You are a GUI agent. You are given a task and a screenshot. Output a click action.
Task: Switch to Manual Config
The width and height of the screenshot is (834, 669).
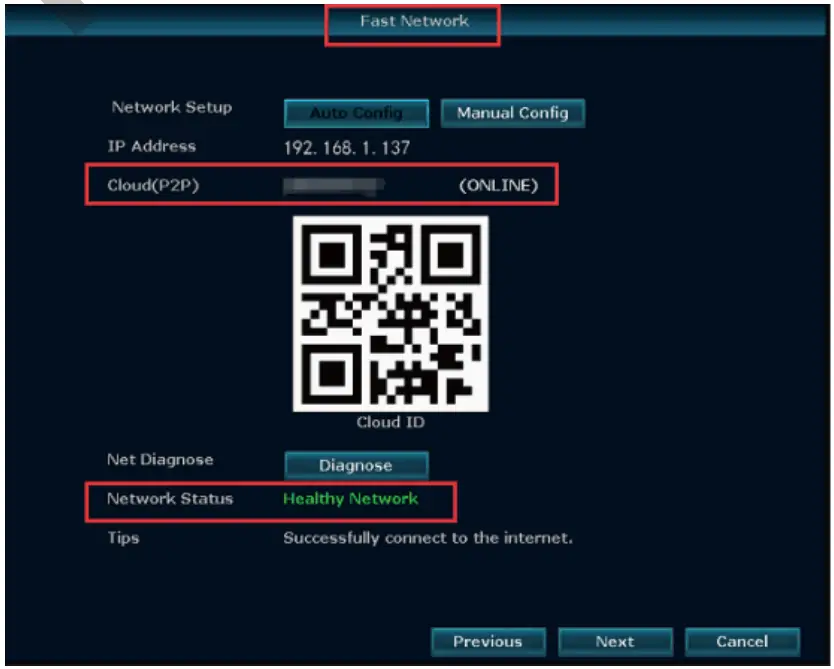pos(513,113)
